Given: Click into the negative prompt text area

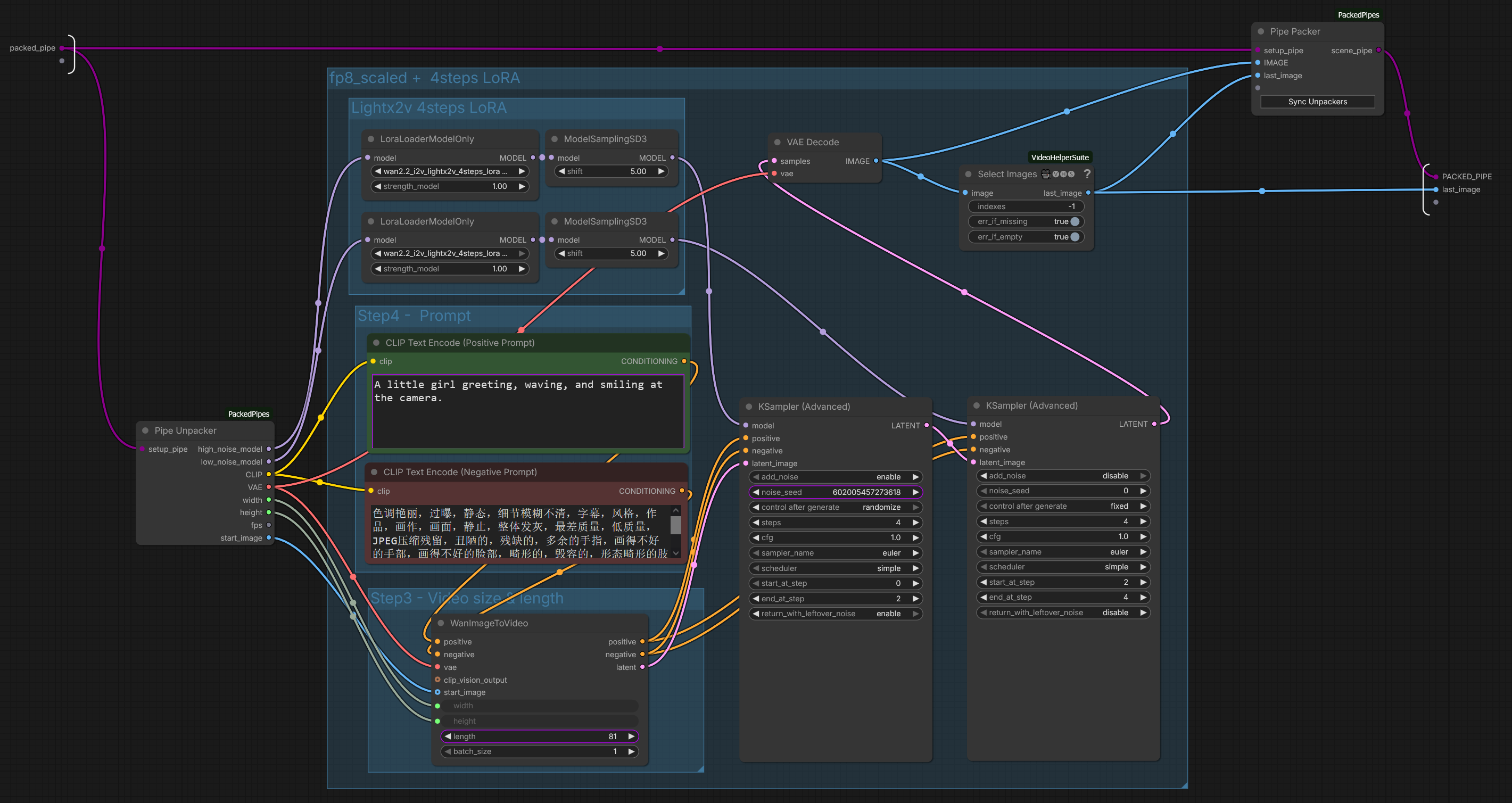Looking at the screenshot, I should (521, 533).
